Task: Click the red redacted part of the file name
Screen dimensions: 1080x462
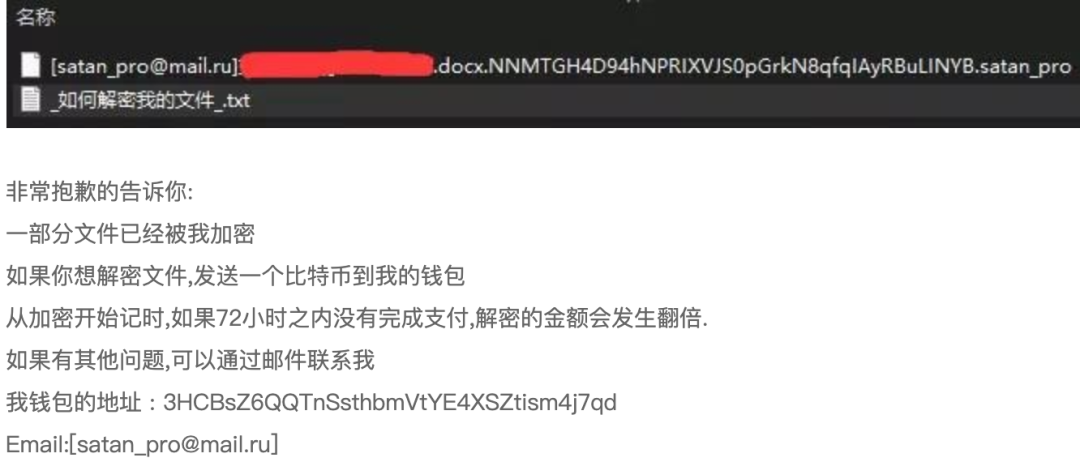Action: click(x=336, y=65)
